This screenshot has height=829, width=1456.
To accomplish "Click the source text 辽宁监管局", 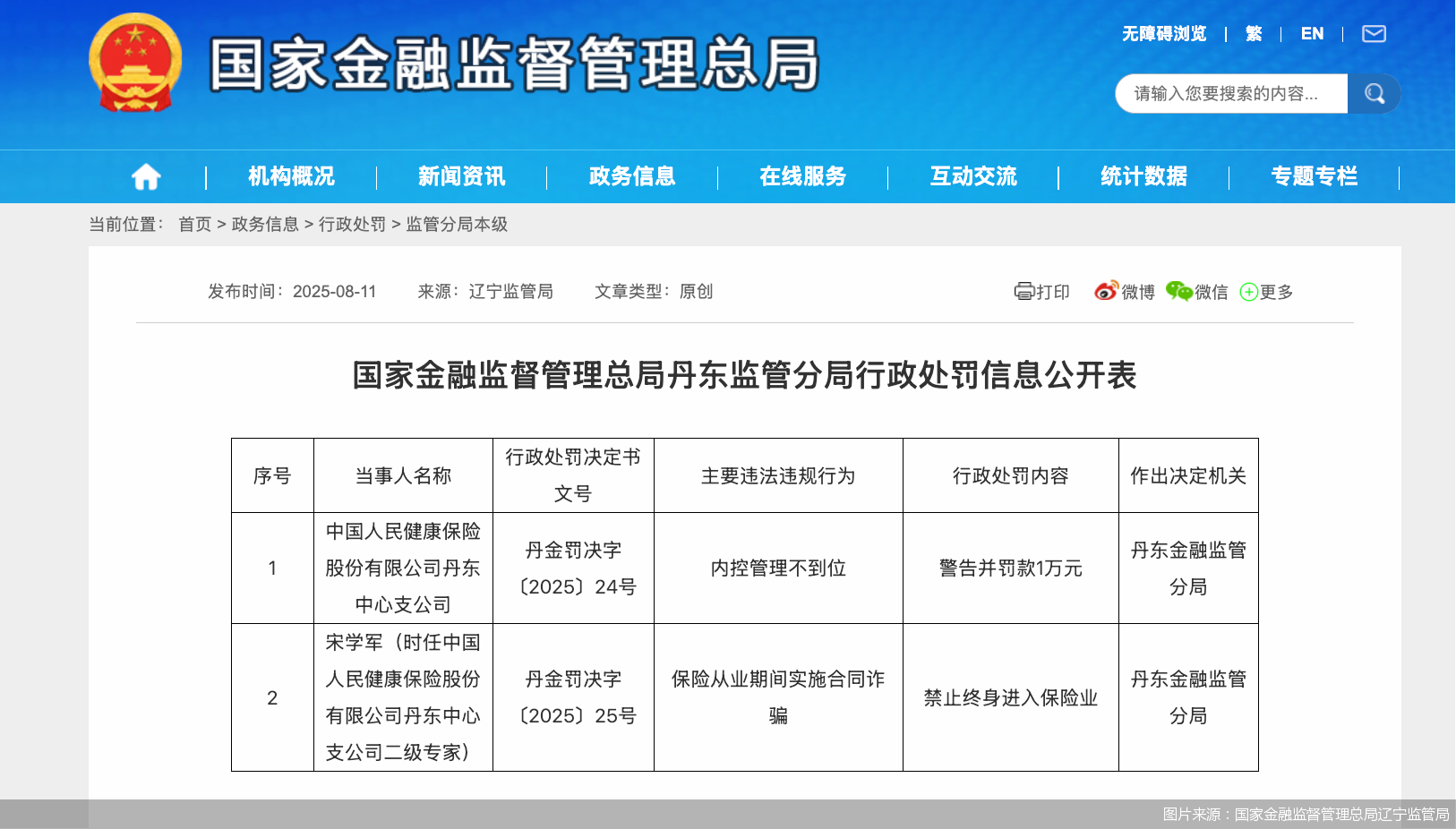I will (x=510, y=292).
